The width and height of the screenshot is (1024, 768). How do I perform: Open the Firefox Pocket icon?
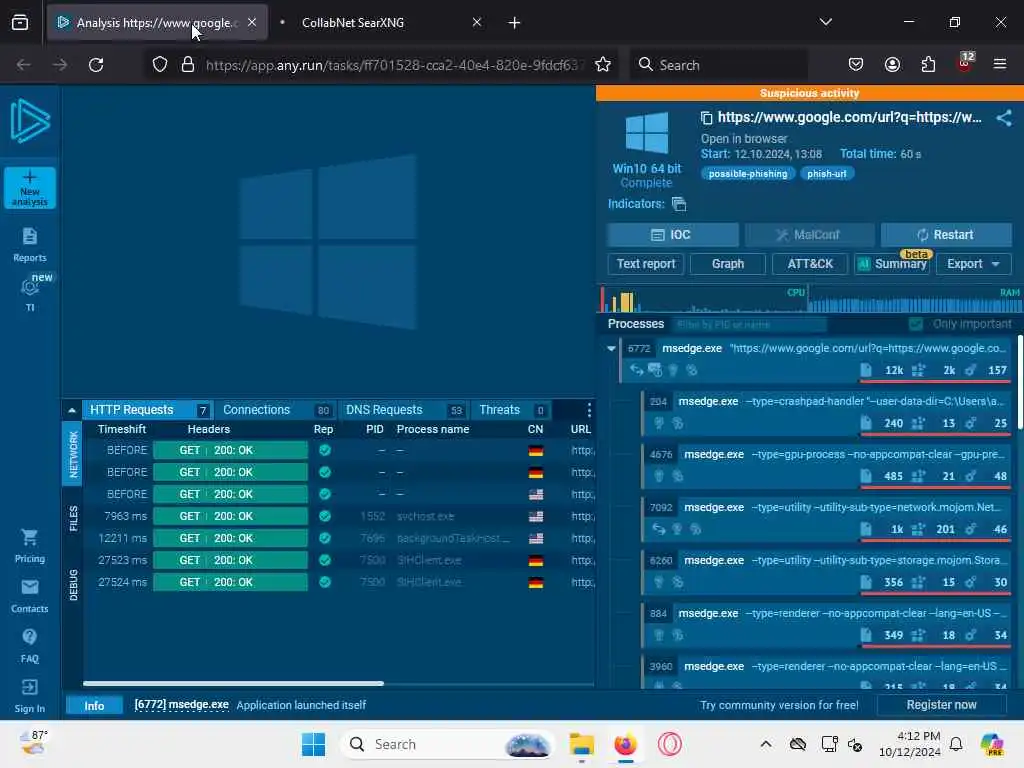pos(856,65)
